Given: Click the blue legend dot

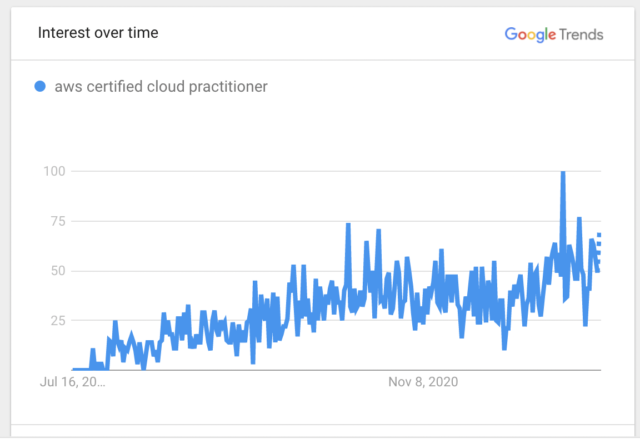Looking at the screenshot, I should 40,86.
